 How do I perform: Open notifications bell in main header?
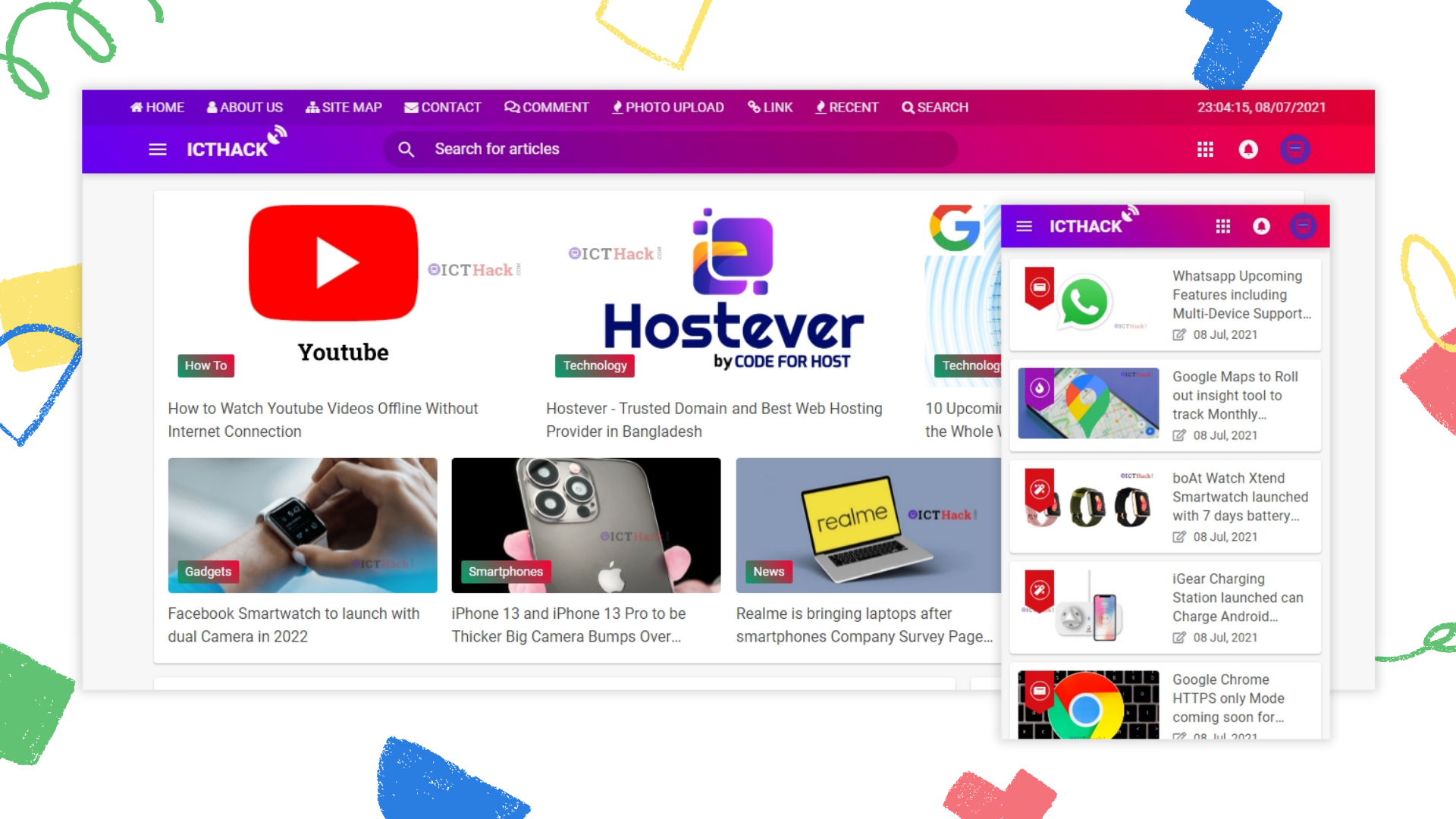[1248, 149]
